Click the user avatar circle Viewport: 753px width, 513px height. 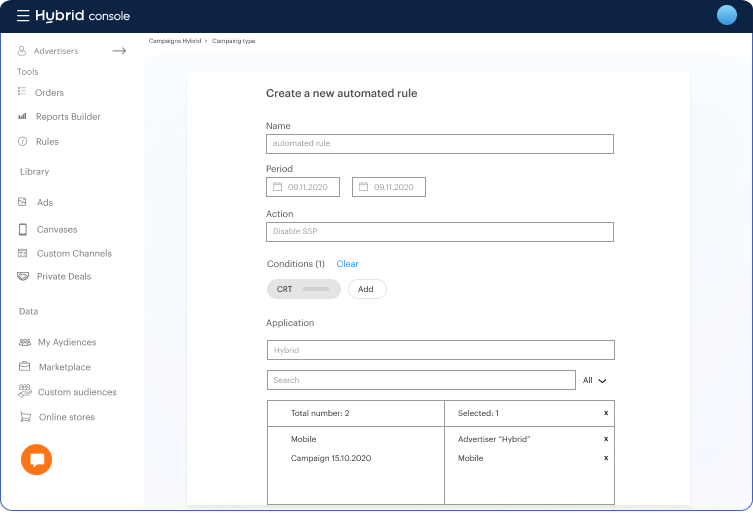coord(727,15)
